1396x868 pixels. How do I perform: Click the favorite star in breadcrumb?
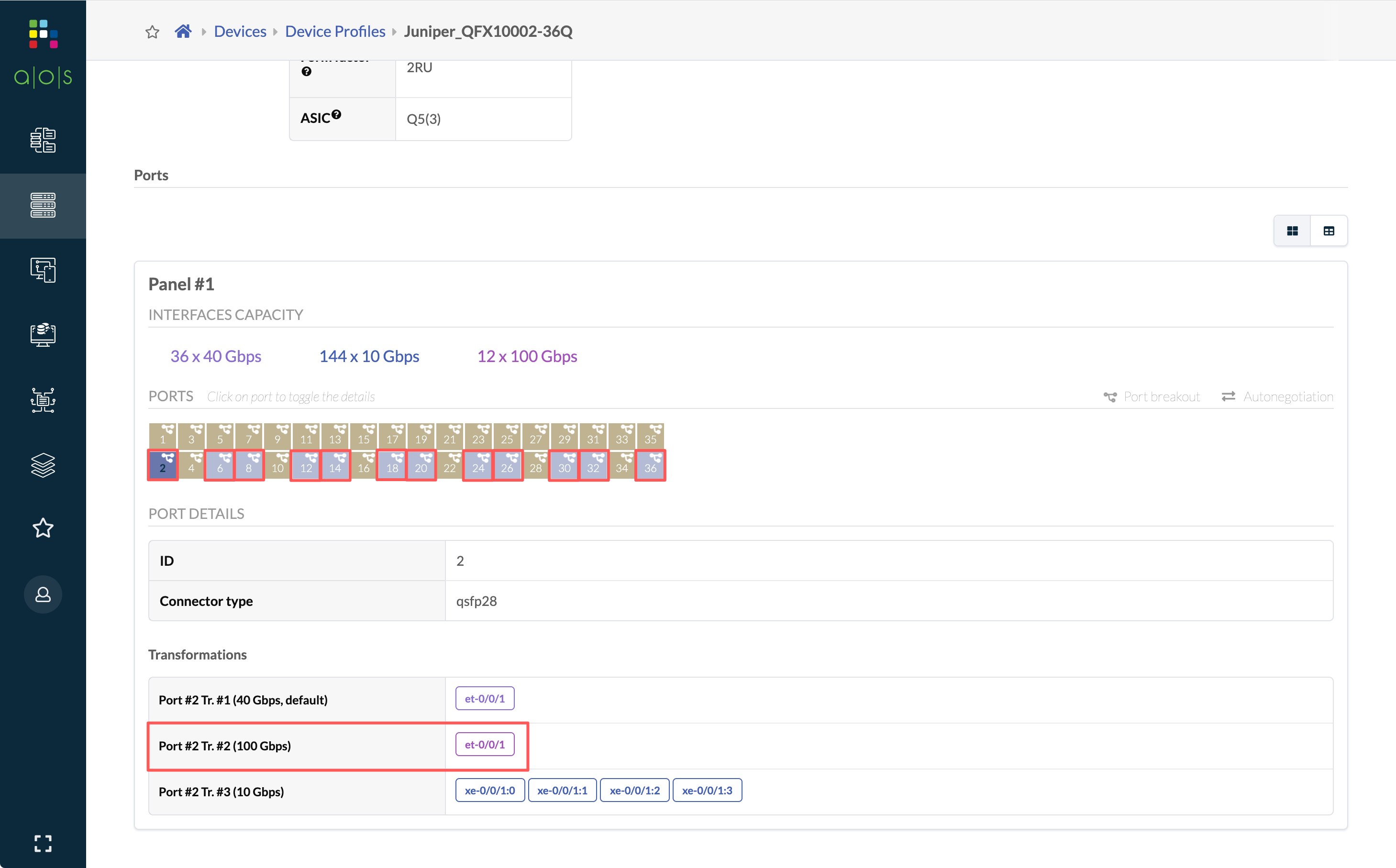click(x=152, y=32)
